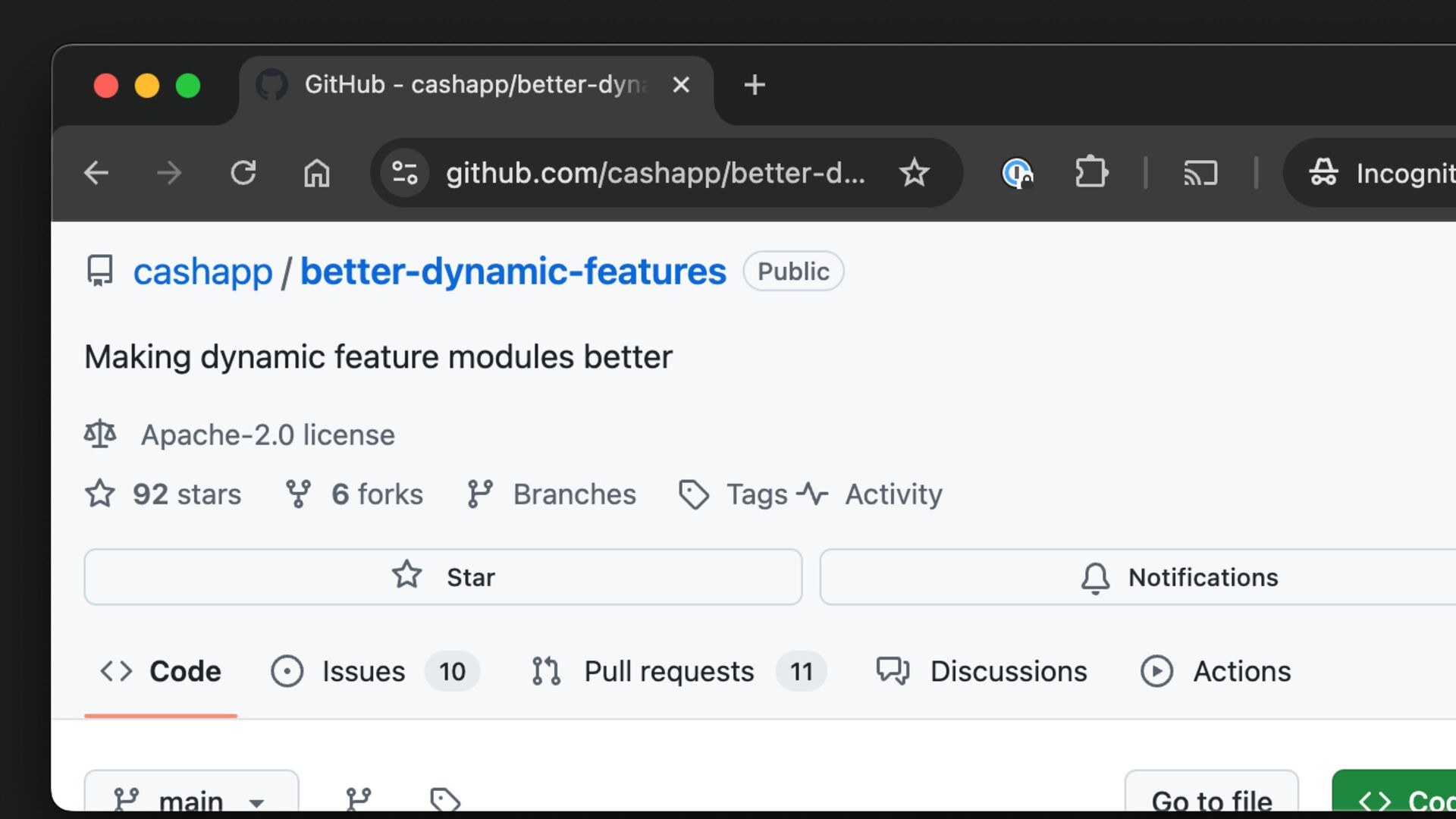Open the Notifications button
The height and width of the screenshot is (819, 1456).
(1137, 577)
